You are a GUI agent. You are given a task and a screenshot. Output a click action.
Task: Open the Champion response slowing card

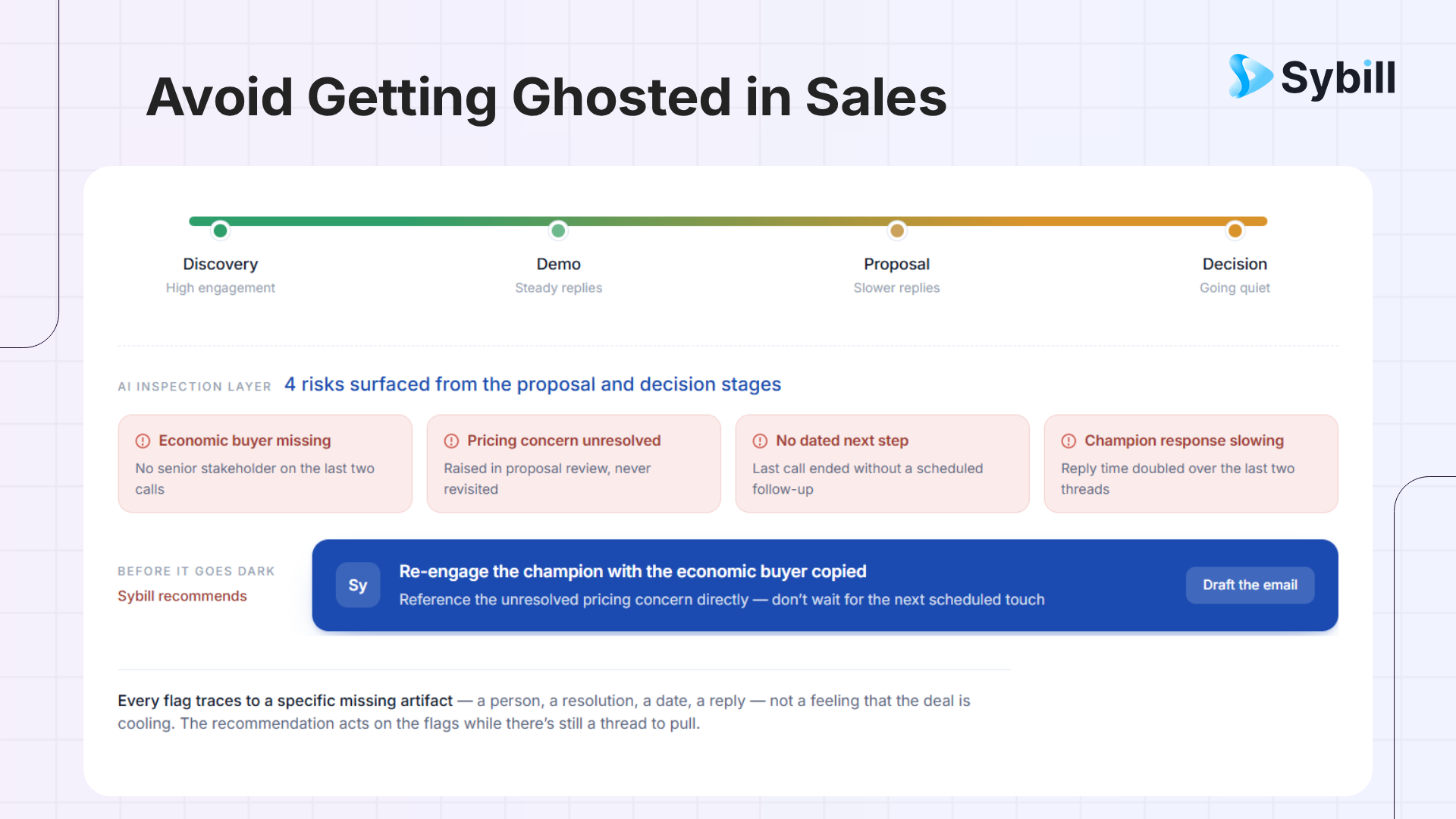click(x=1191, y=463)
